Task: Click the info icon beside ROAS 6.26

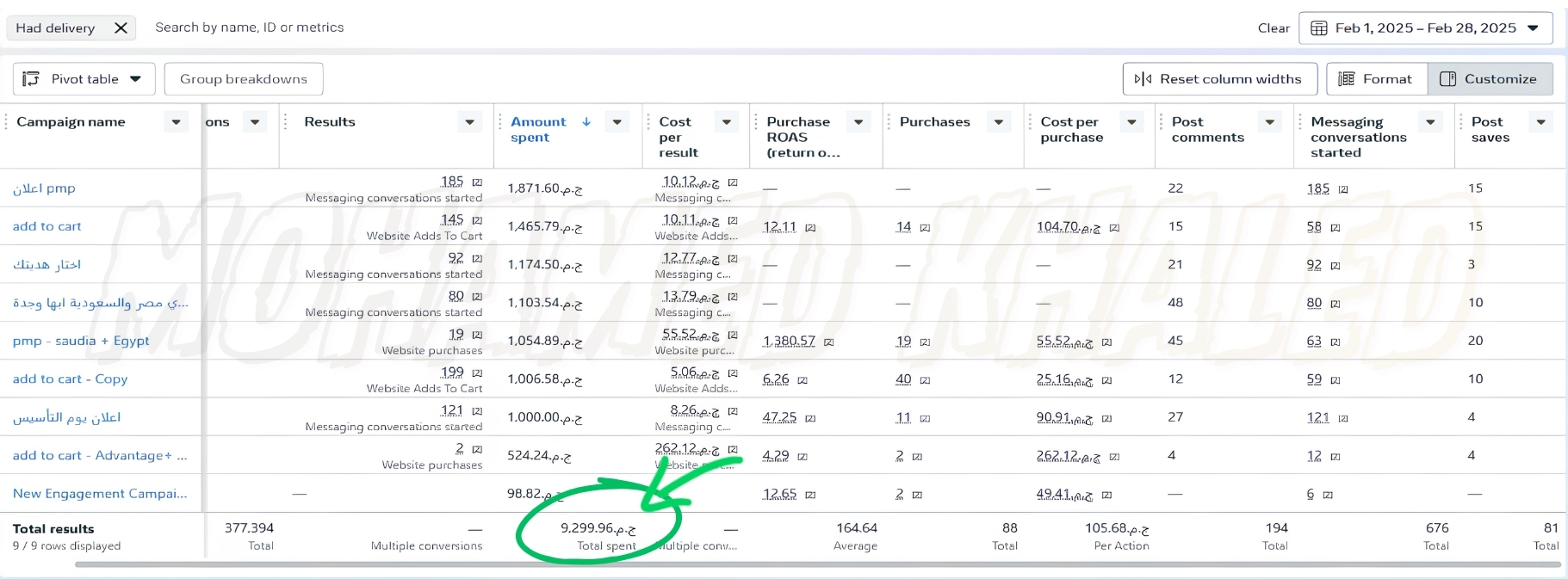Action: [x=803, y=380]
